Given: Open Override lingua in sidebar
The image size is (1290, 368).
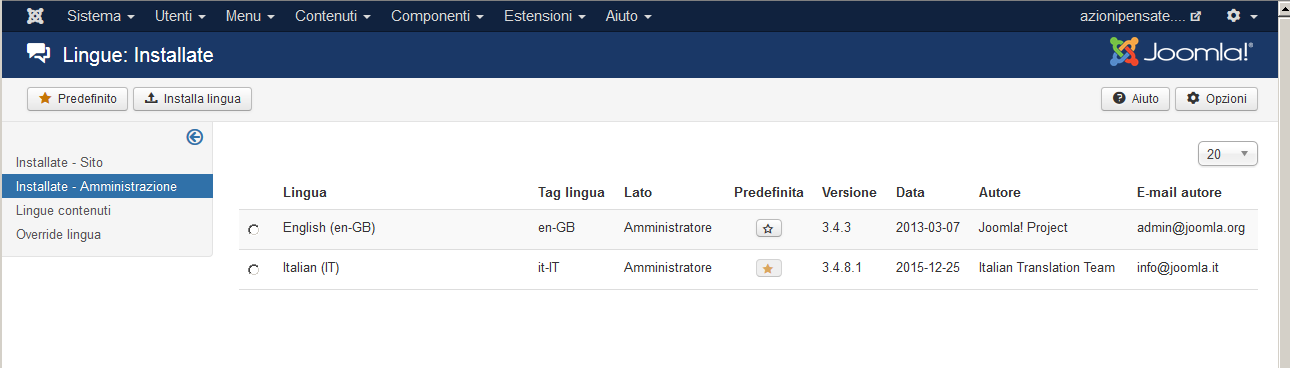Looking at the screenshot, I should (58, 234).
